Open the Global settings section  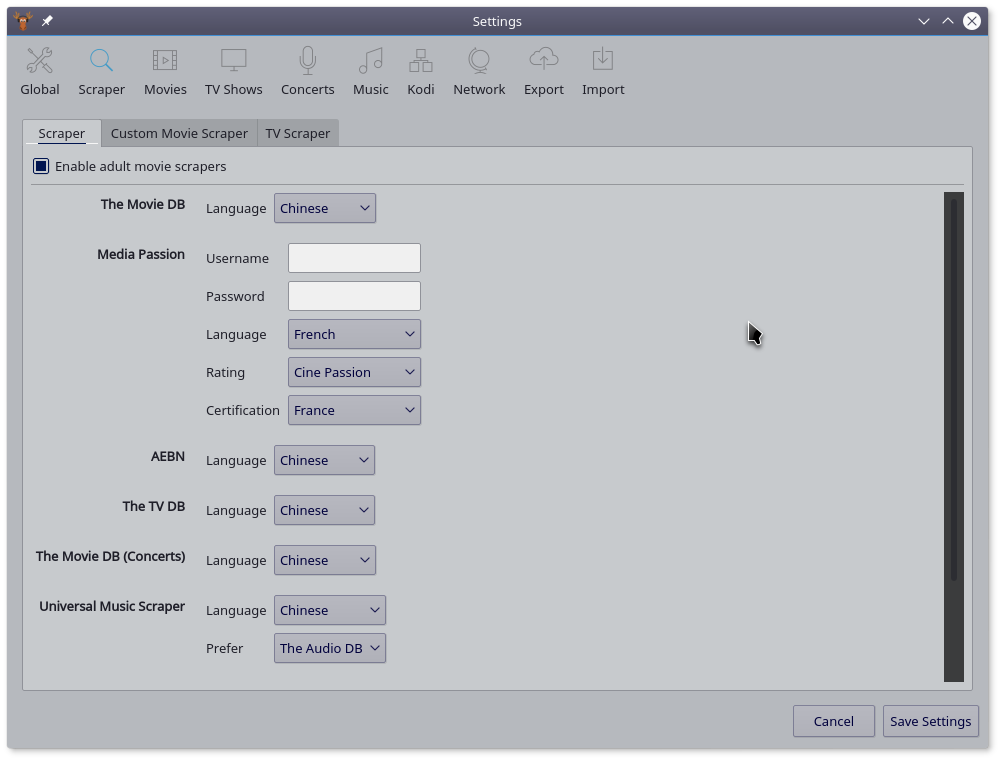coord(40,72)
